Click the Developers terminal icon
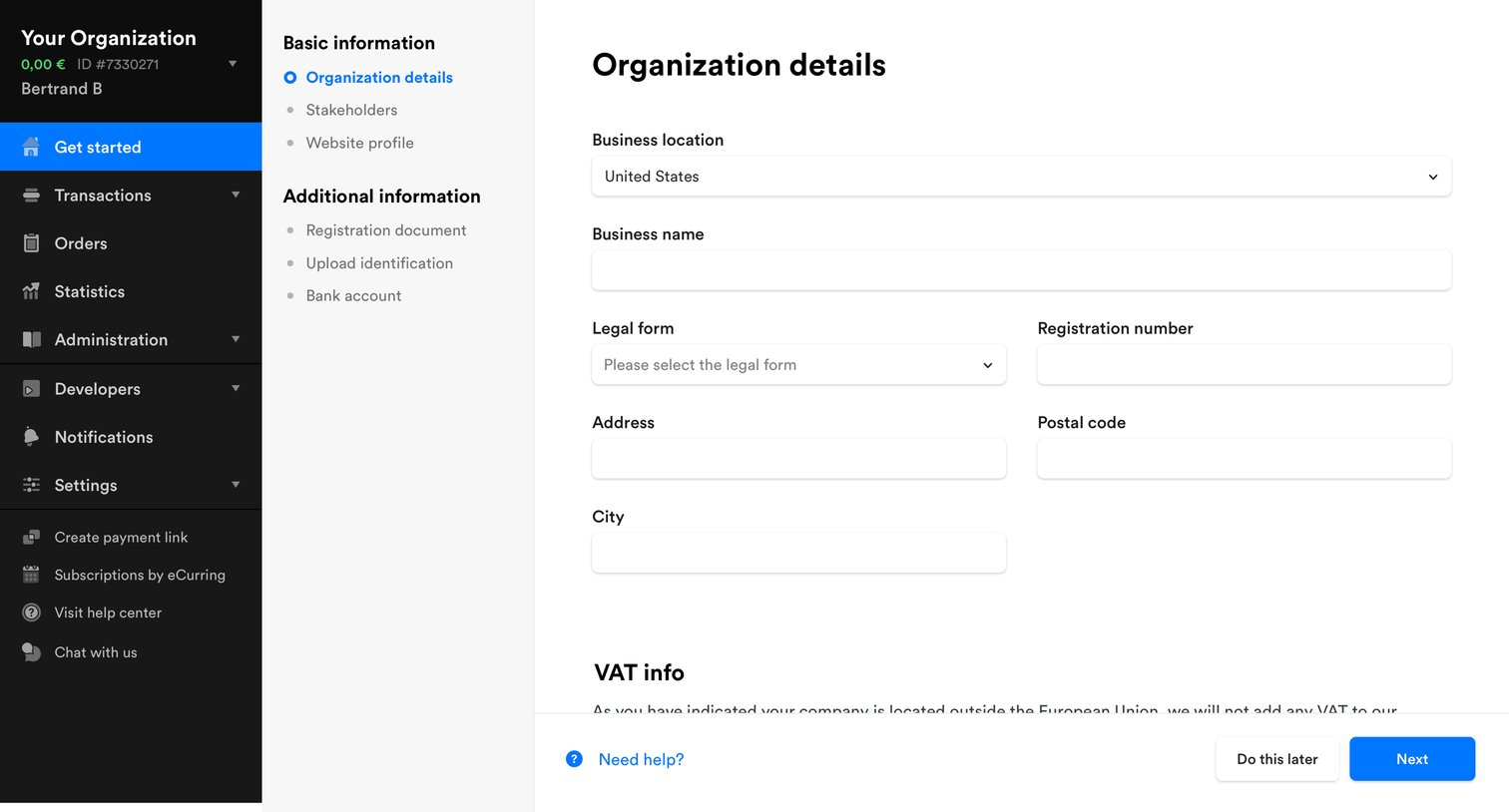 [31, 389]
